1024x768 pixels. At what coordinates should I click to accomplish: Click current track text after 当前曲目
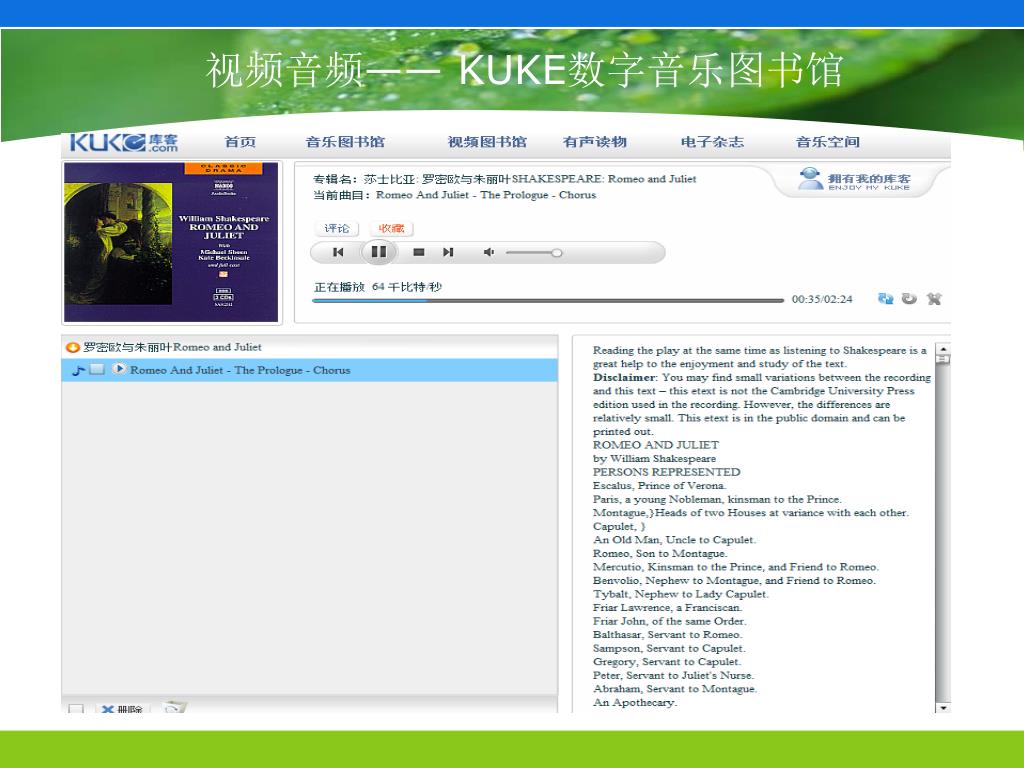click(x=486, y=195)
